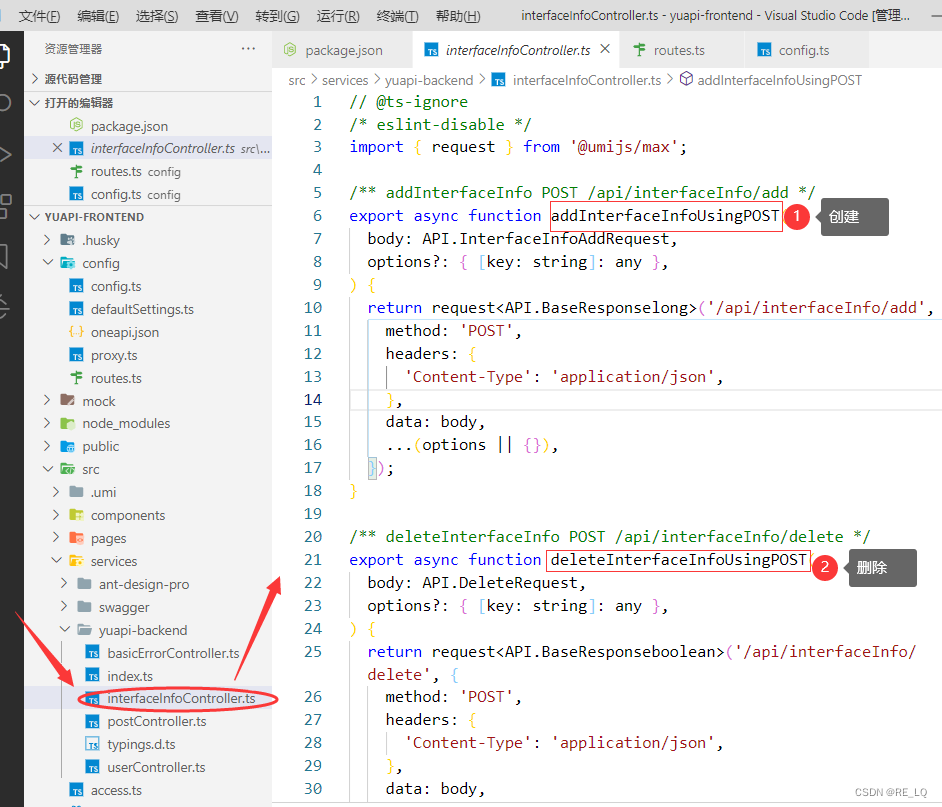Click the src breadcrumb segment
The width and height of the screenshot is (942, 807).
(297, 80)
